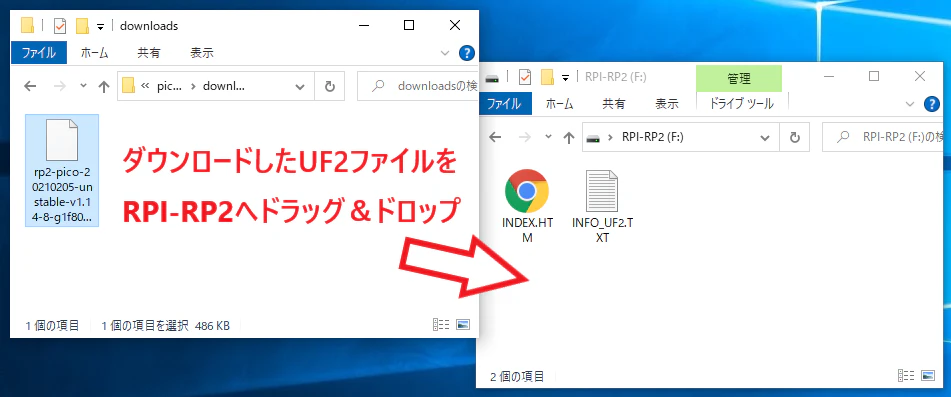This screenshot has width=951, height=397.
Task: Expand address bar history in downloads window
Action: [x=300, y=87]
